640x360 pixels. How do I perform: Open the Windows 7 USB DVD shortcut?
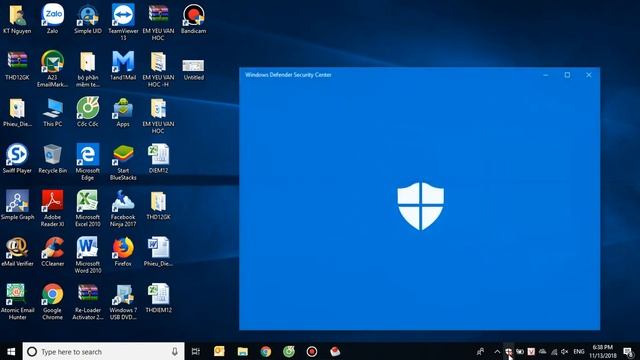click(x=123, y=301)
